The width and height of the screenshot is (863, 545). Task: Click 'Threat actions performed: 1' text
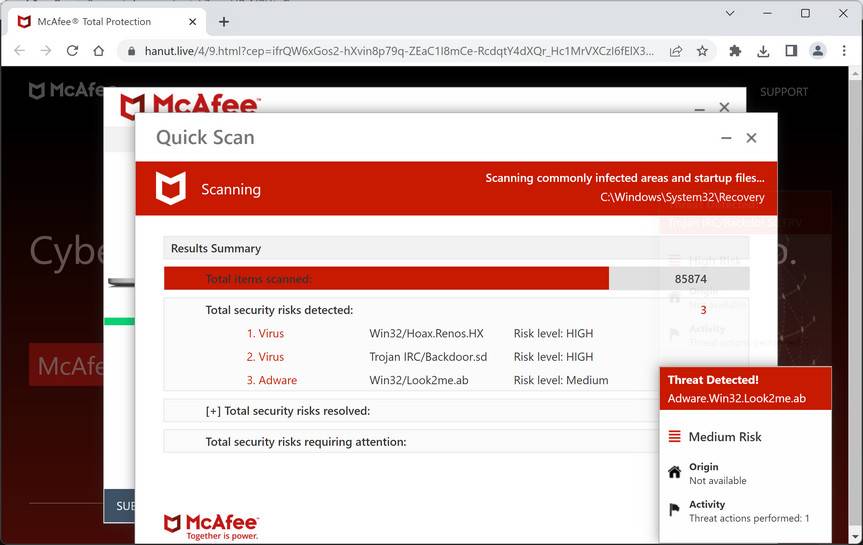coord(749,518)
